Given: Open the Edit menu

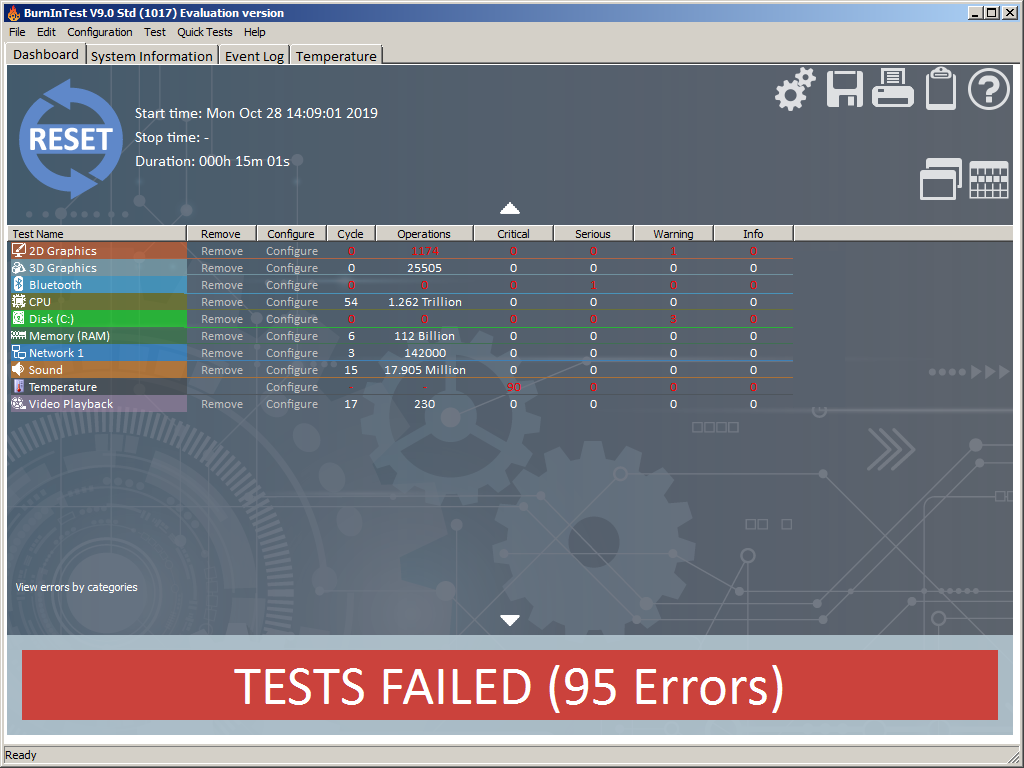Looking at the screenshot, I should [x=46, y=32].
